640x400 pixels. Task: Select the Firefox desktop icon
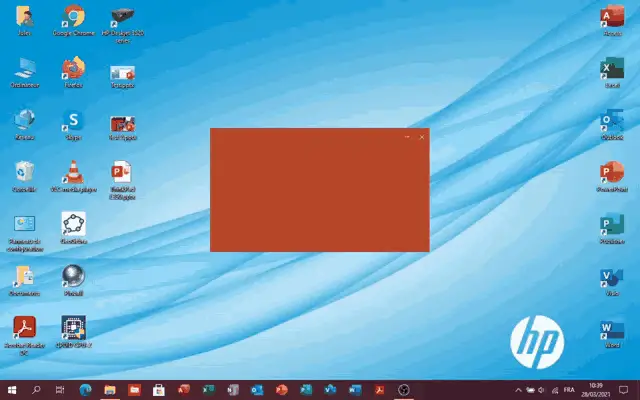pyautogui.click(x=73, y=69)
